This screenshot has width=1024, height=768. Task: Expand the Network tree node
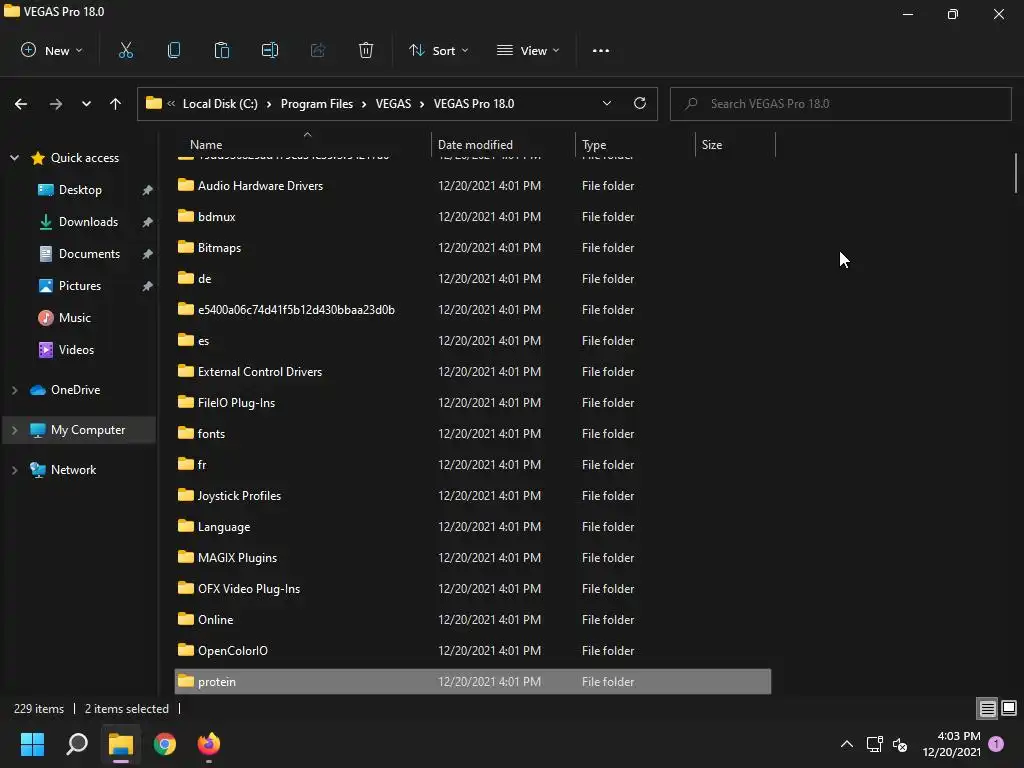tap(14, 470)
